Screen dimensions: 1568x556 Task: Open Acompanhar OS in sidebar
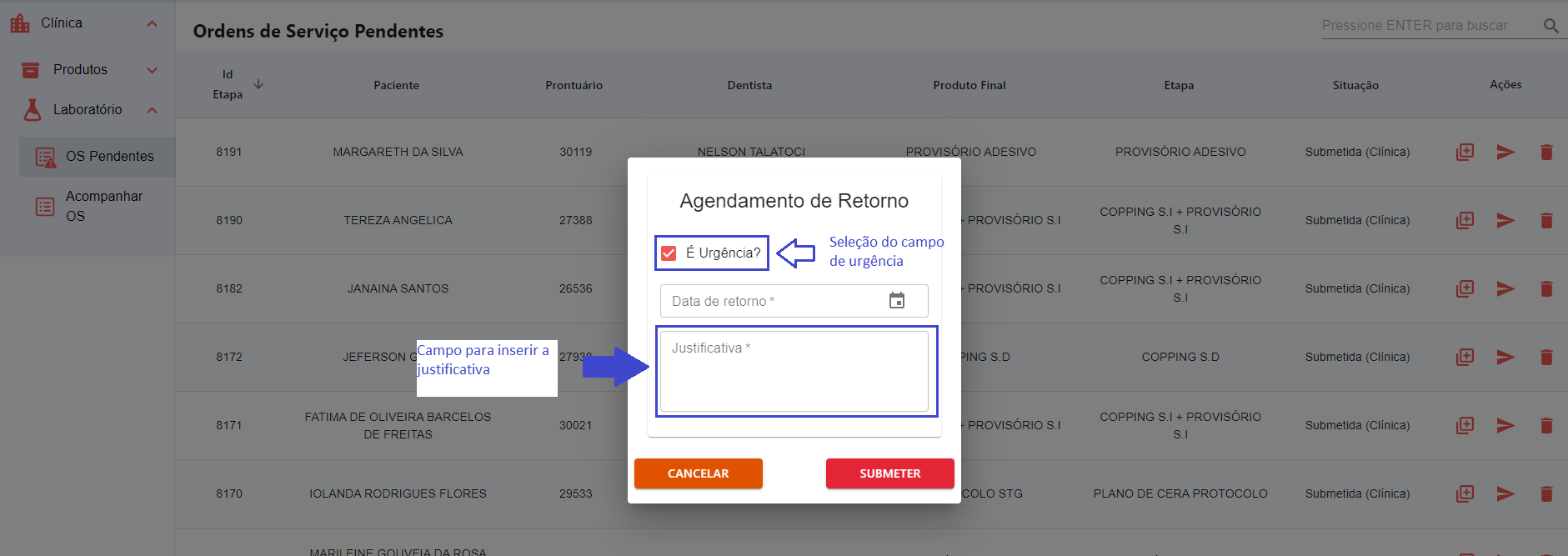103,206
